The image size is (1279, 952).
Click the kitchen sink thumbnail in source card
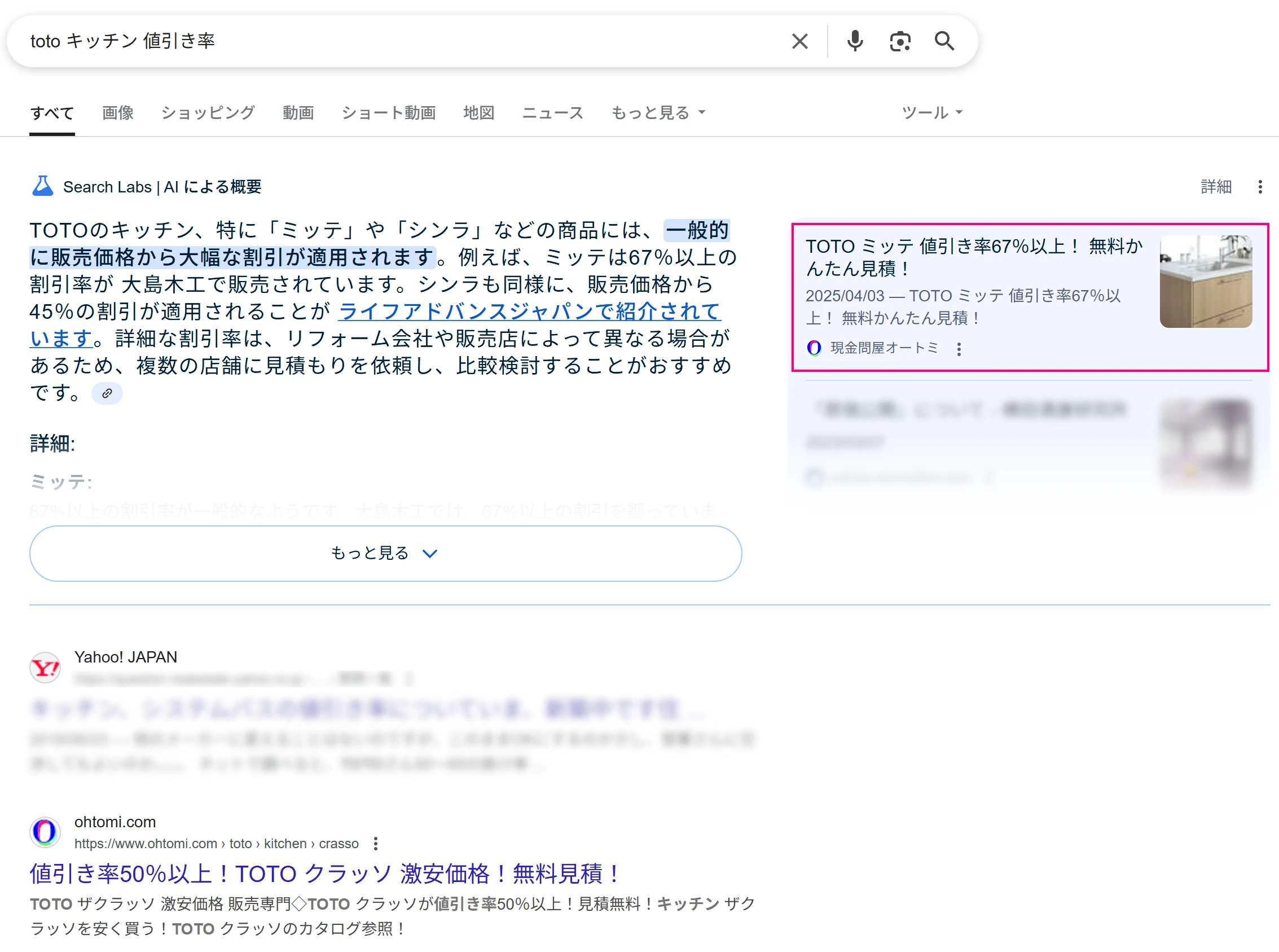1206,281
